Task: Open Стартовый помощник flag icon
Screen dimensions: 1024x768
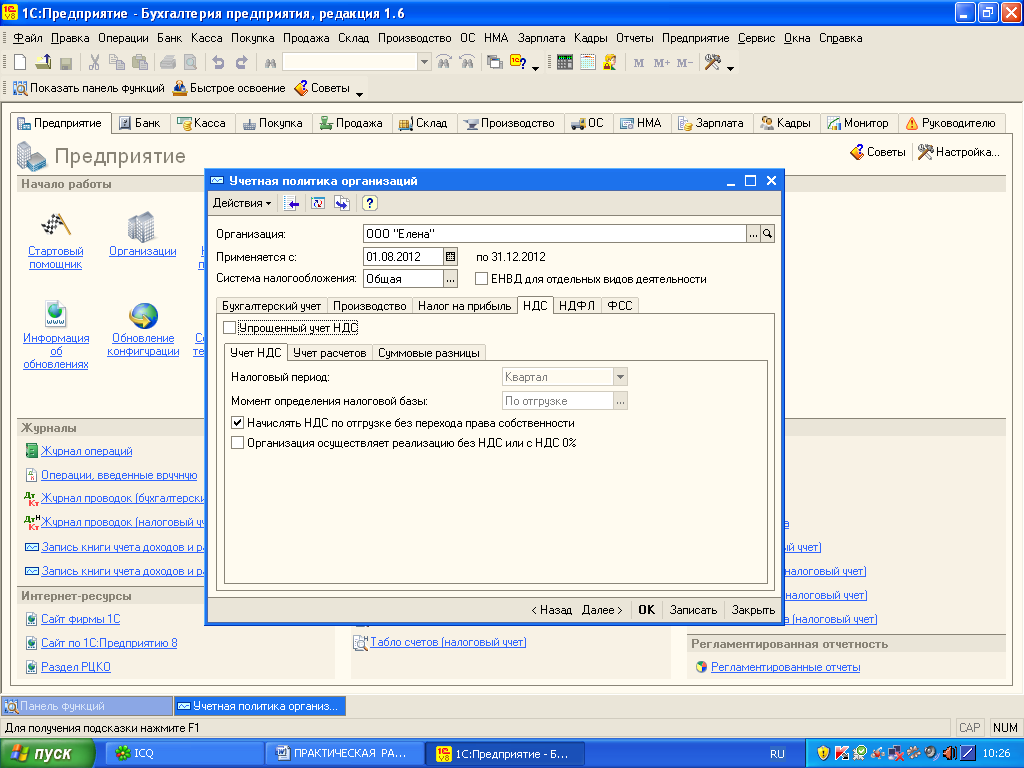Action: [x=56, y=225]
